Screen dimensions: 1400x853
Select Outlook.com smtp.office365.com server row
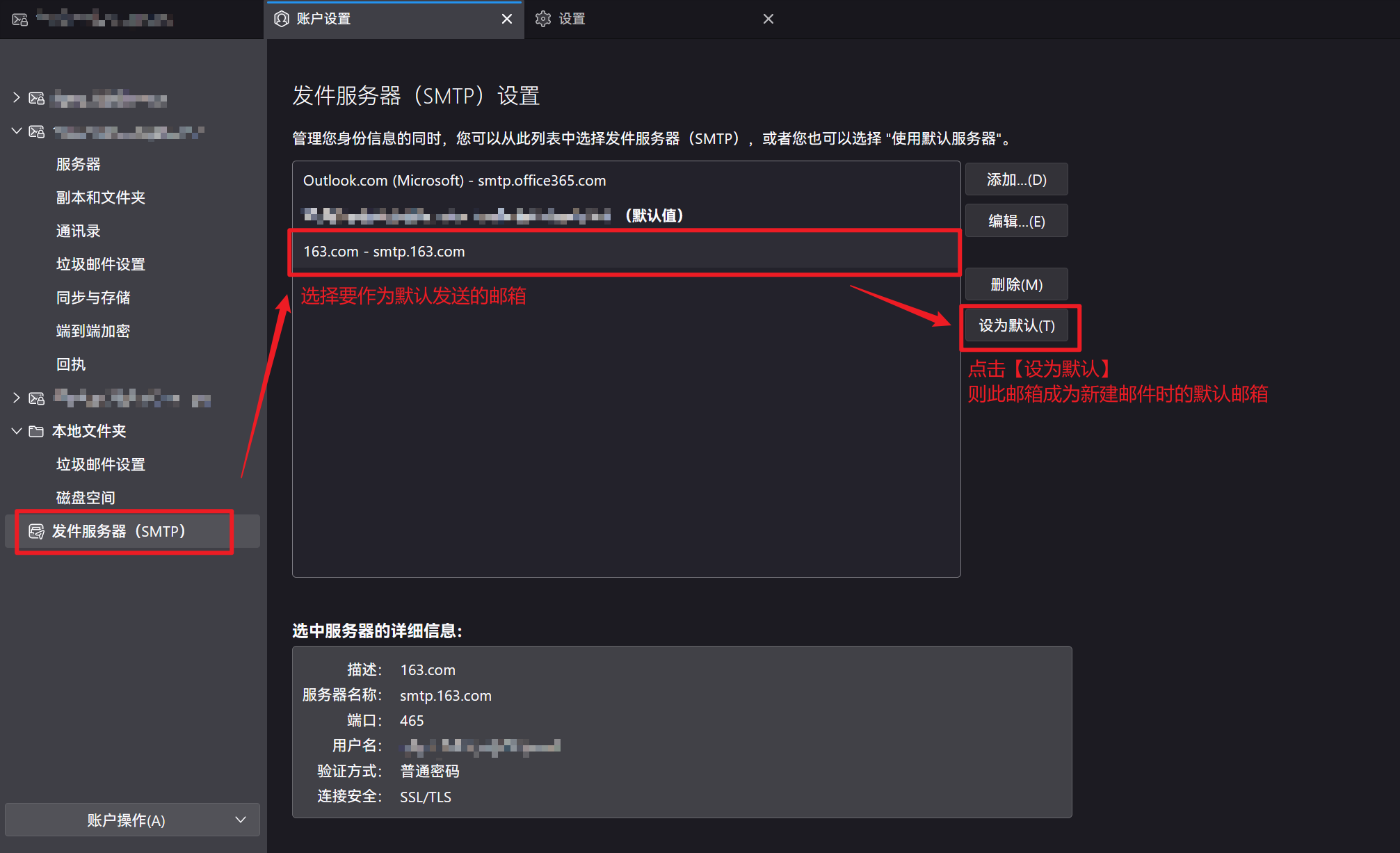point(626,181)
